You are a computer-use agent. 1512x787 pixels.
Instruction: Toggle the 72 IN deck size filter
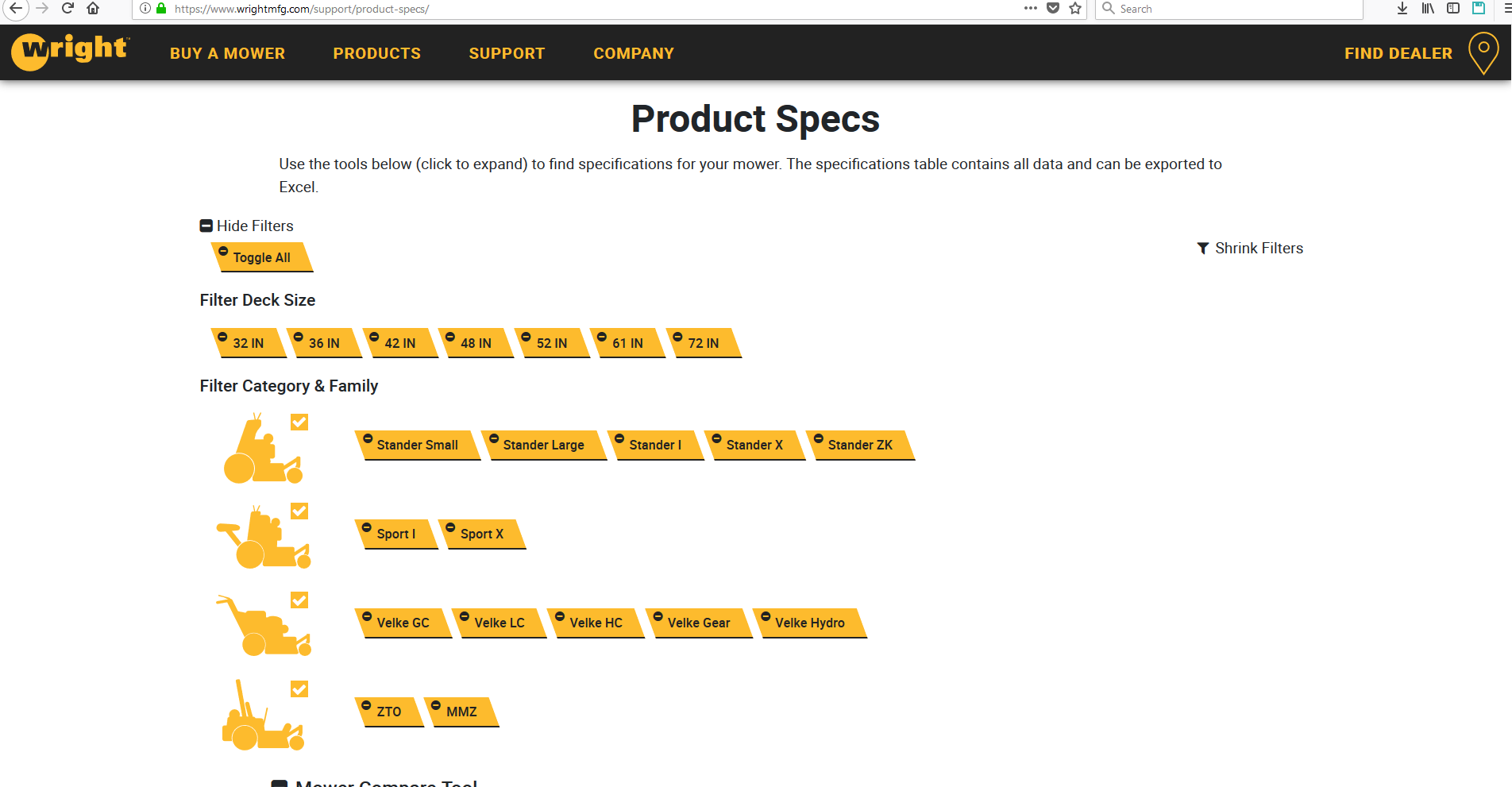[704, 343]
